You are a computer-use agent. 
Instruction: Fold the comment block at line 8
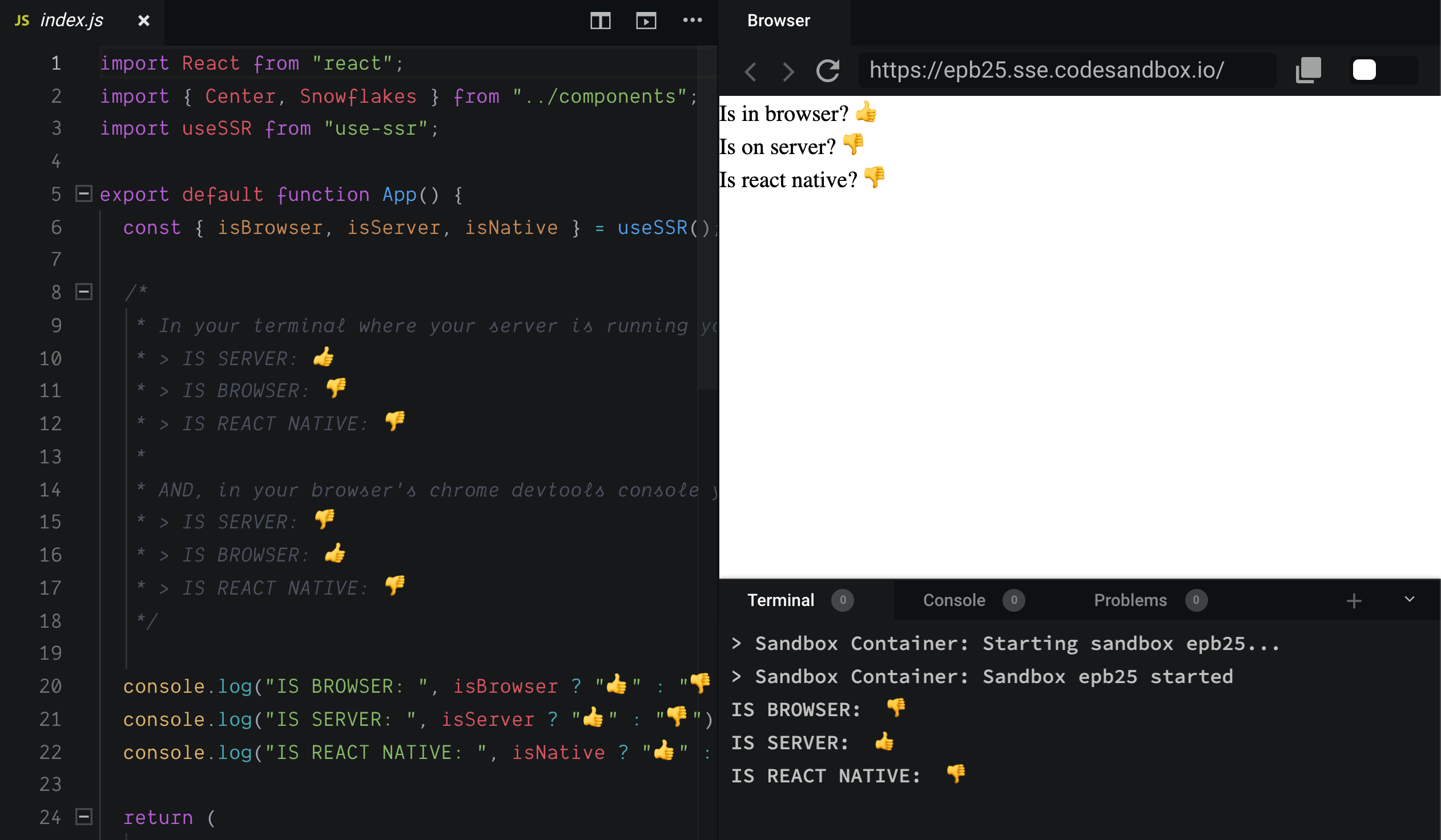tap(84, 292)
